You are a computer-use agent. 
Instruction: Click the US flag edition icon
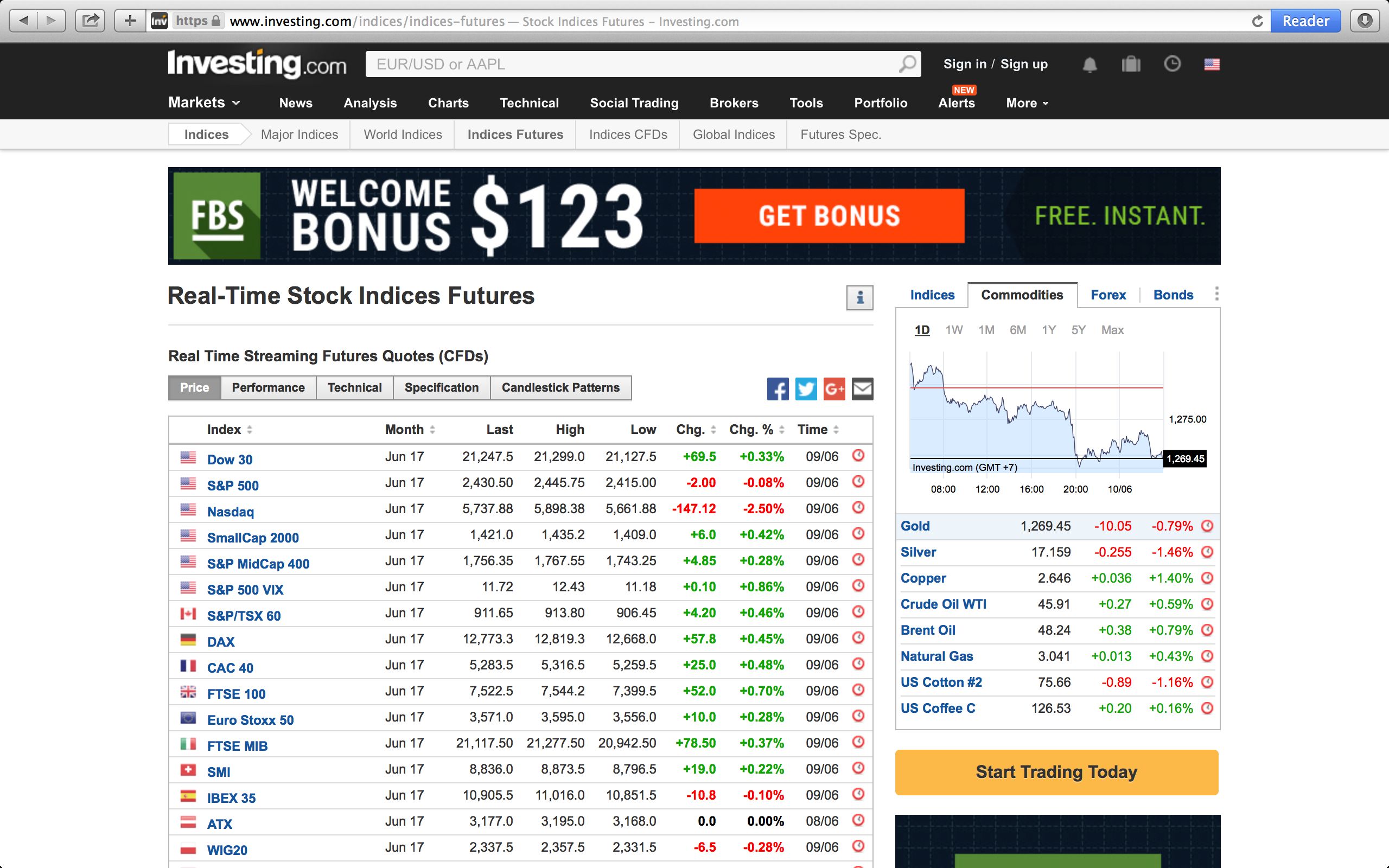1212,65
